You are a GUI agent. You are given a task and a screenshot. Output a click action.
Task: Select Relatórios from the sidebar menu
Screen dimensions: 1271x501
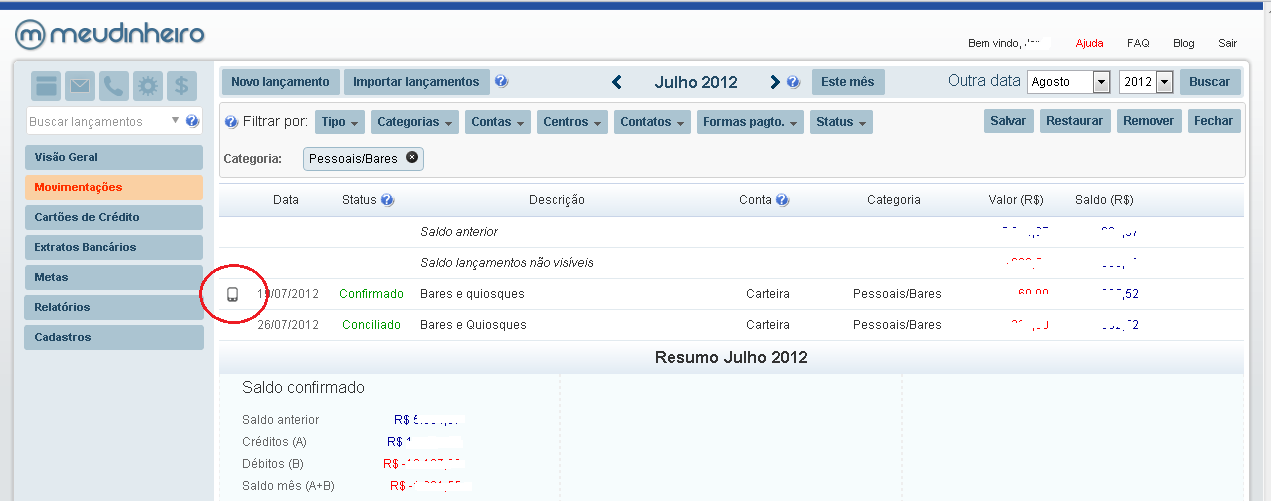(113, 307)
